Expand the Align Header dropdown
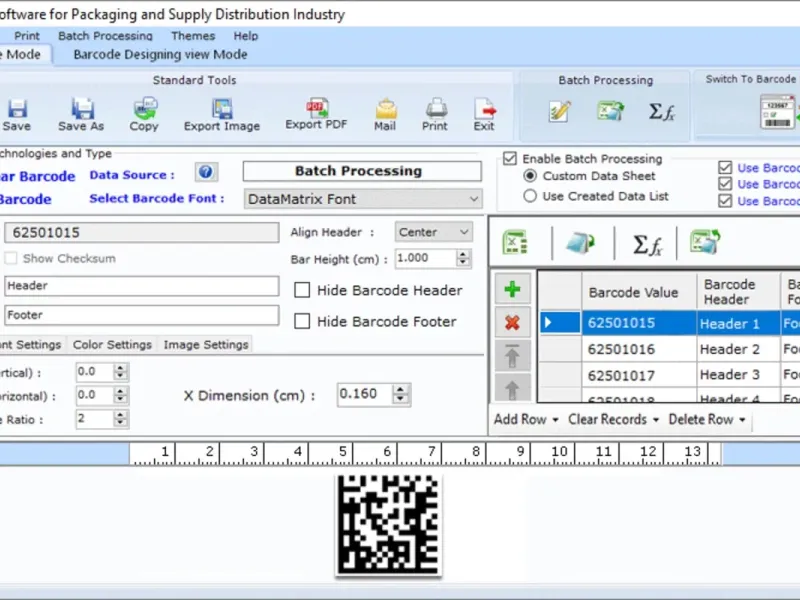Image resolution: width=800 pixels, height=600 pixels. (x=433, y=232)
